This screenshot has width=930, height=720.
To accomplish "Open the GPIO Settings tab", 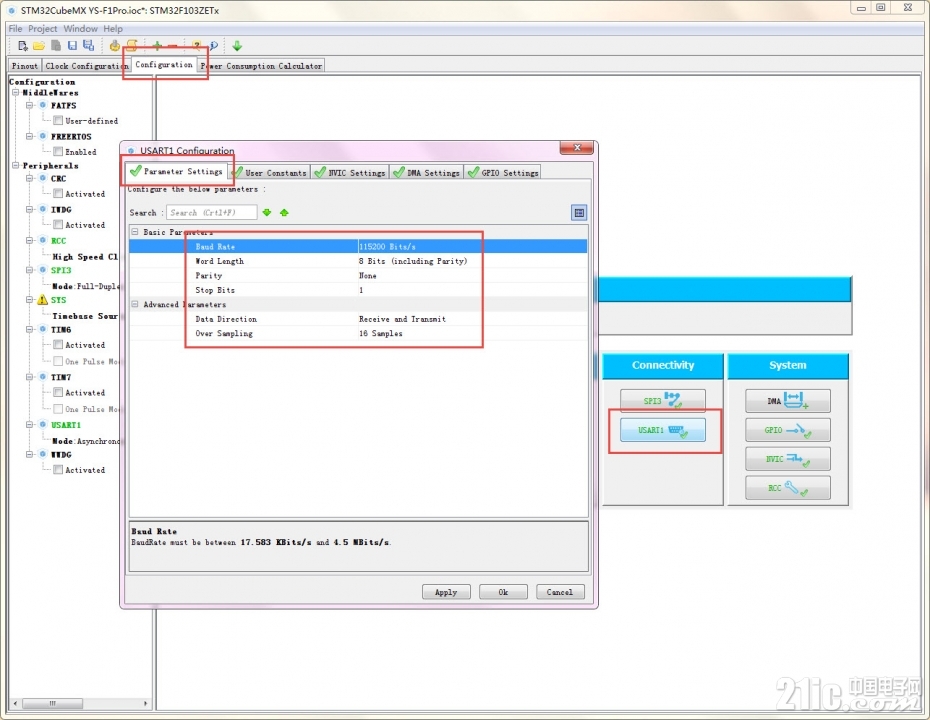I will [x=502, y=173].
